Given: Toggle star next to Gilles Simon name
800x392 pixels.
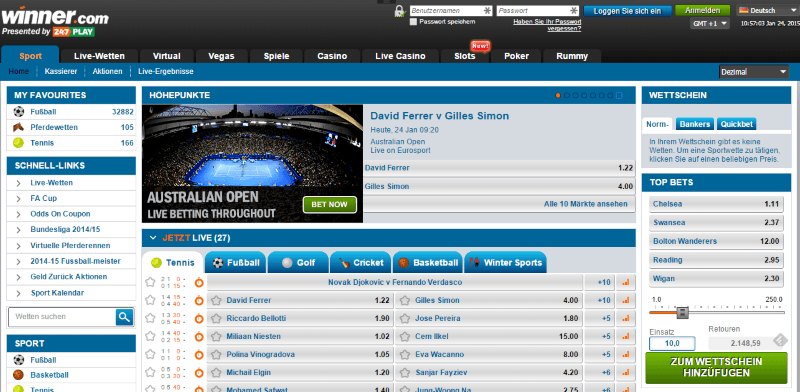Looking at the screenshot, I should (405, 301).
